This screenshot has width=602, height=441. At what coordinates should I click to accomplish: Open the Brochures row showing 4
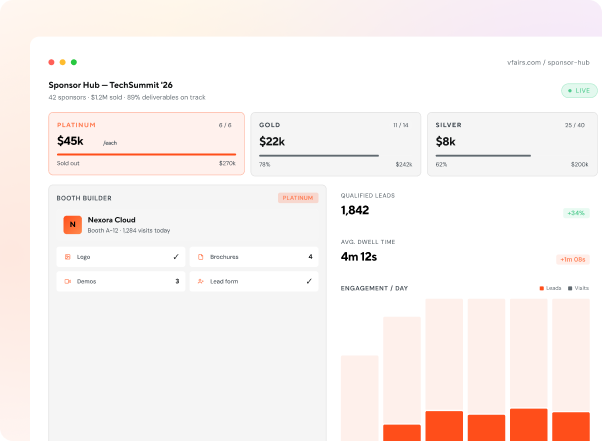pyautogui.click(x=254, y=257)
